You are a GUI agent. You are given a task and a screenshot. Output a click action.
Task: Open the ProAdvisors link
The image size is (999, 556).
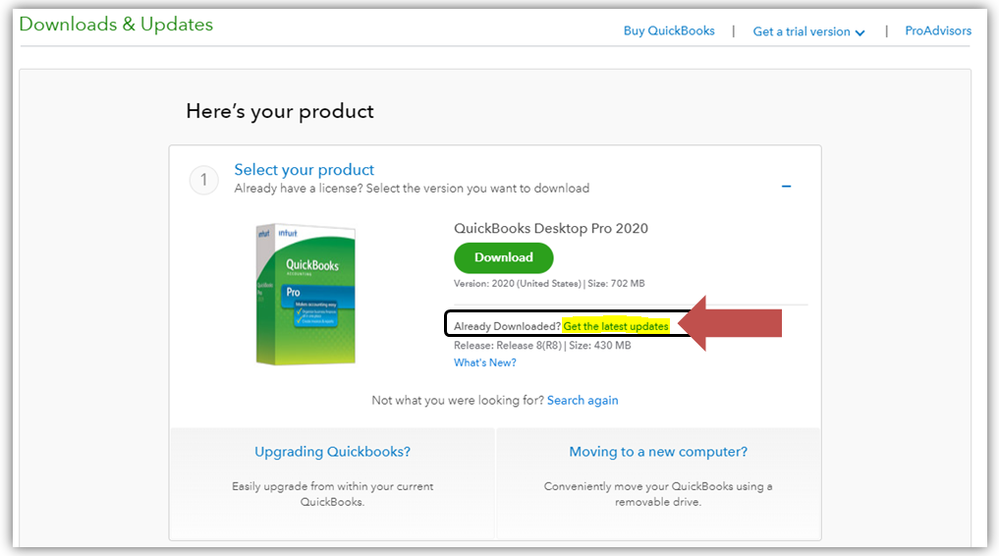[938, 31]
